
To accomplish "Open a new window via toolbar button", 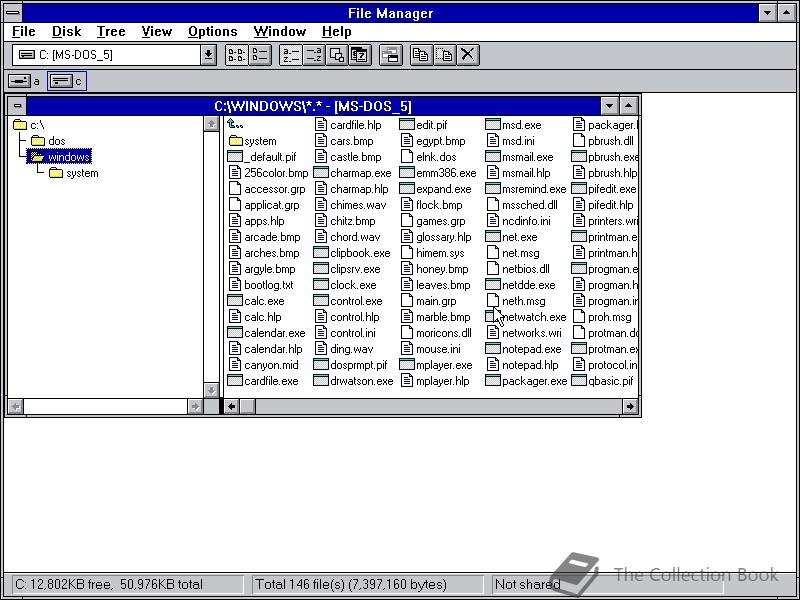I will point(391,55).
